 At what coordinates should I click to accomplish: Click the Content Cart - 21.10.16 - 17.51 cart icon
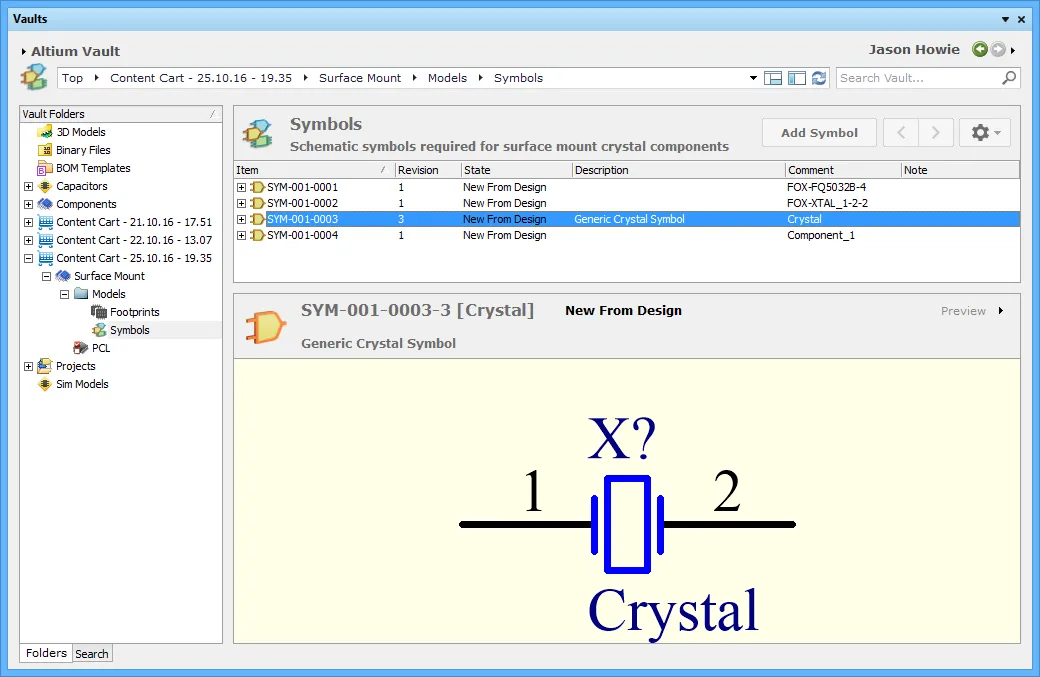click(x=45, y=222)
